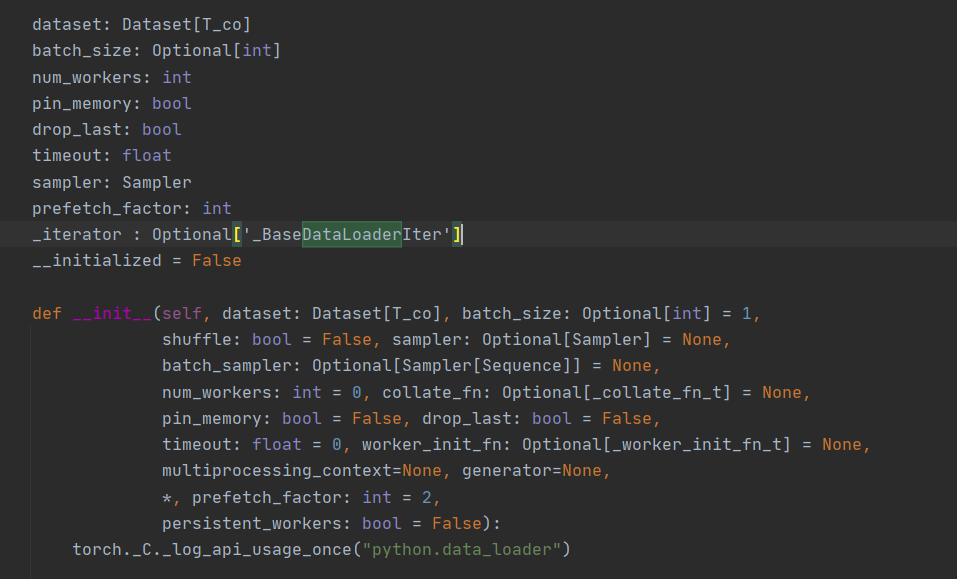Click 'Sampler[Sequence]' type in batch_sampler line

pos(486,365)
